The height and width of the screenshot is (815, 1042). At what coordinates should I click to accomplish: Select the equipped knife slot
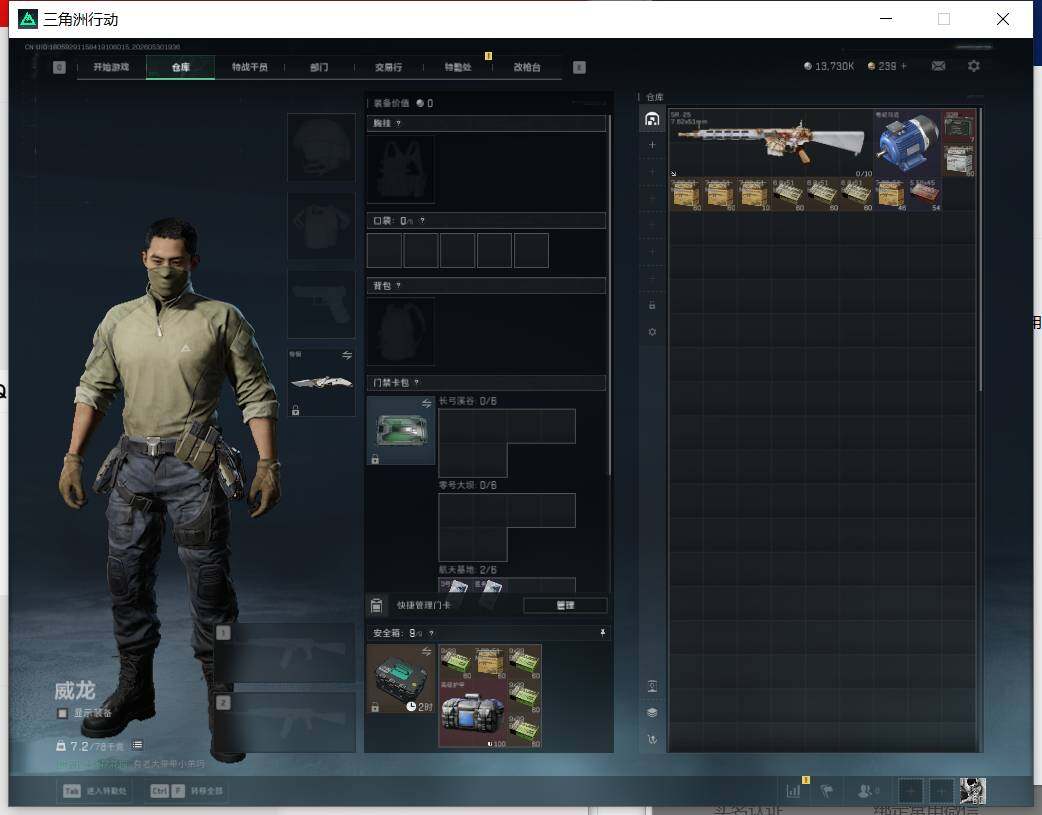pyautogui.click(x=321, y=382)
